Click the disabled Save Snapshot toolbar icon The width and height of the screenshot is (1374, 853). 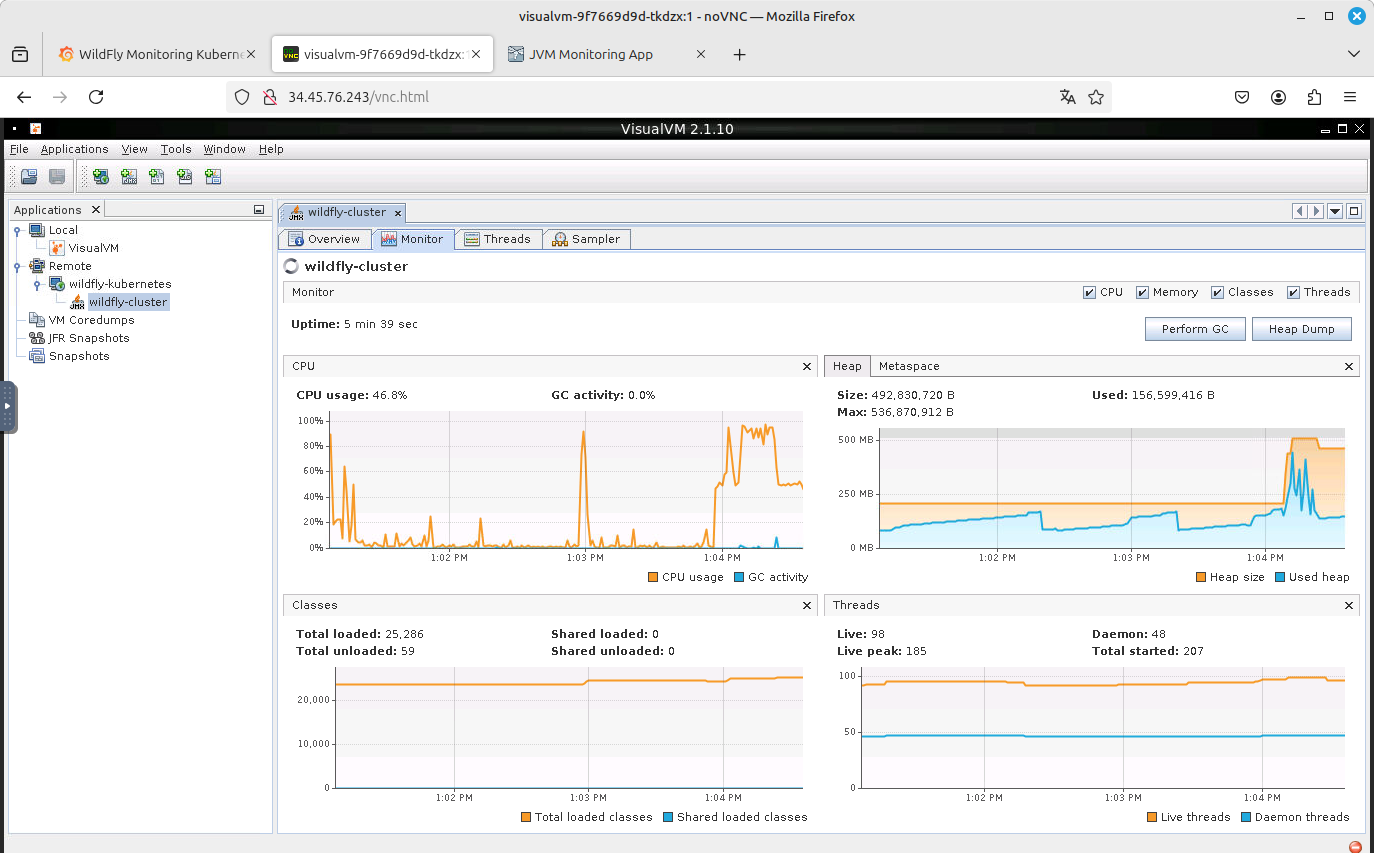pos(57,177)
